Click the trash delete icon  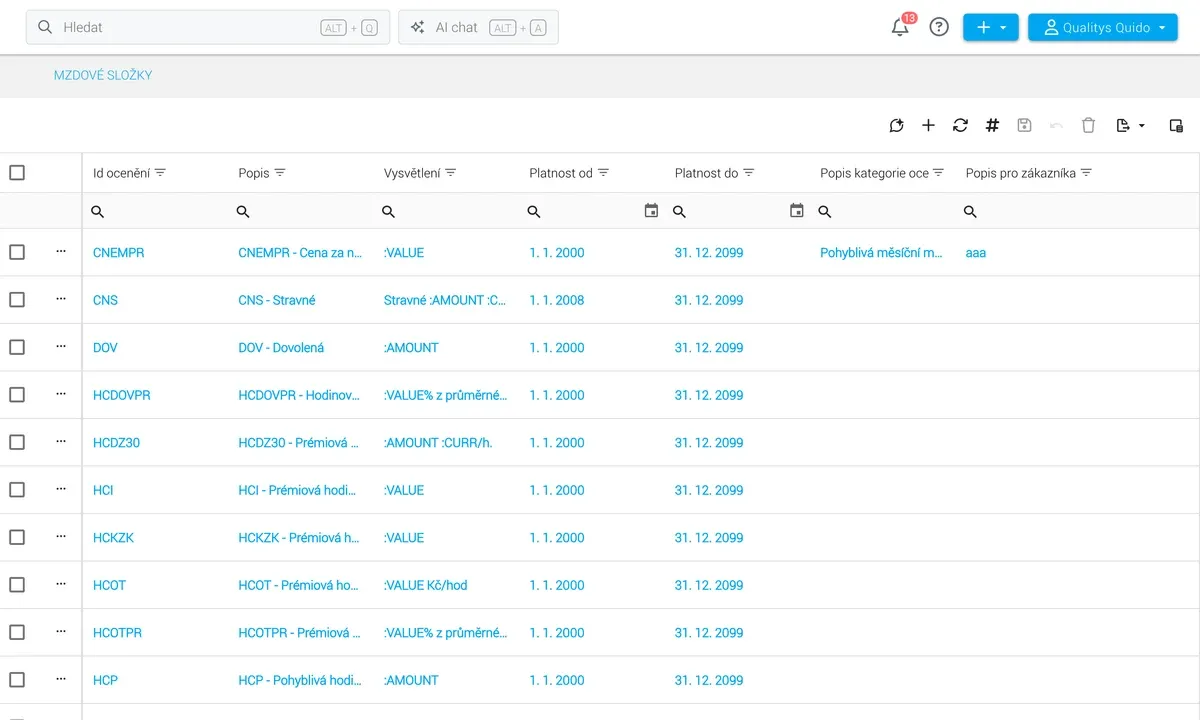[1088, 125]
